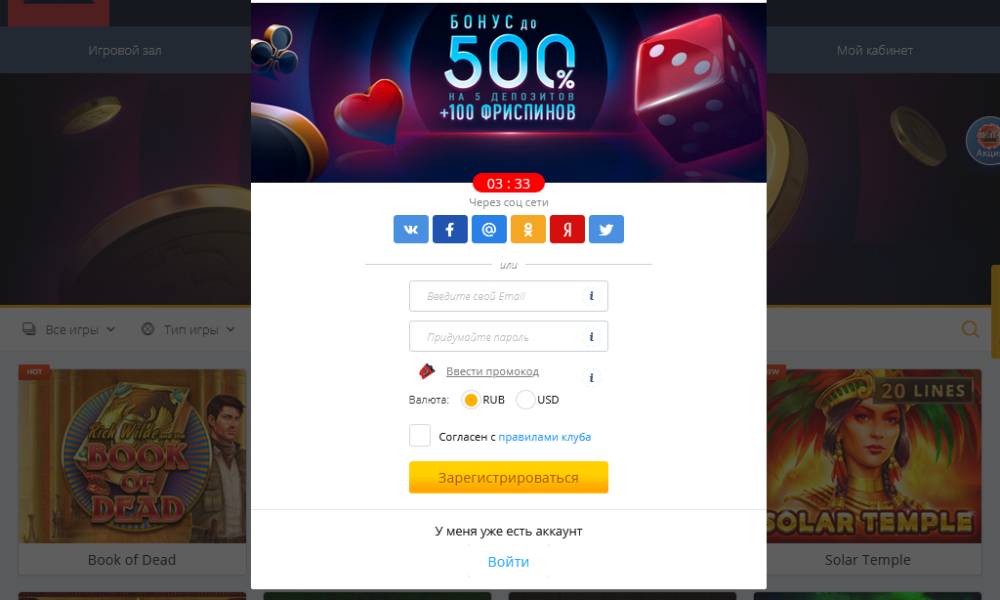The height and width of the screenshot is (600, 1000).
Task: Focus the Email input field
Action: coord(508,296)
